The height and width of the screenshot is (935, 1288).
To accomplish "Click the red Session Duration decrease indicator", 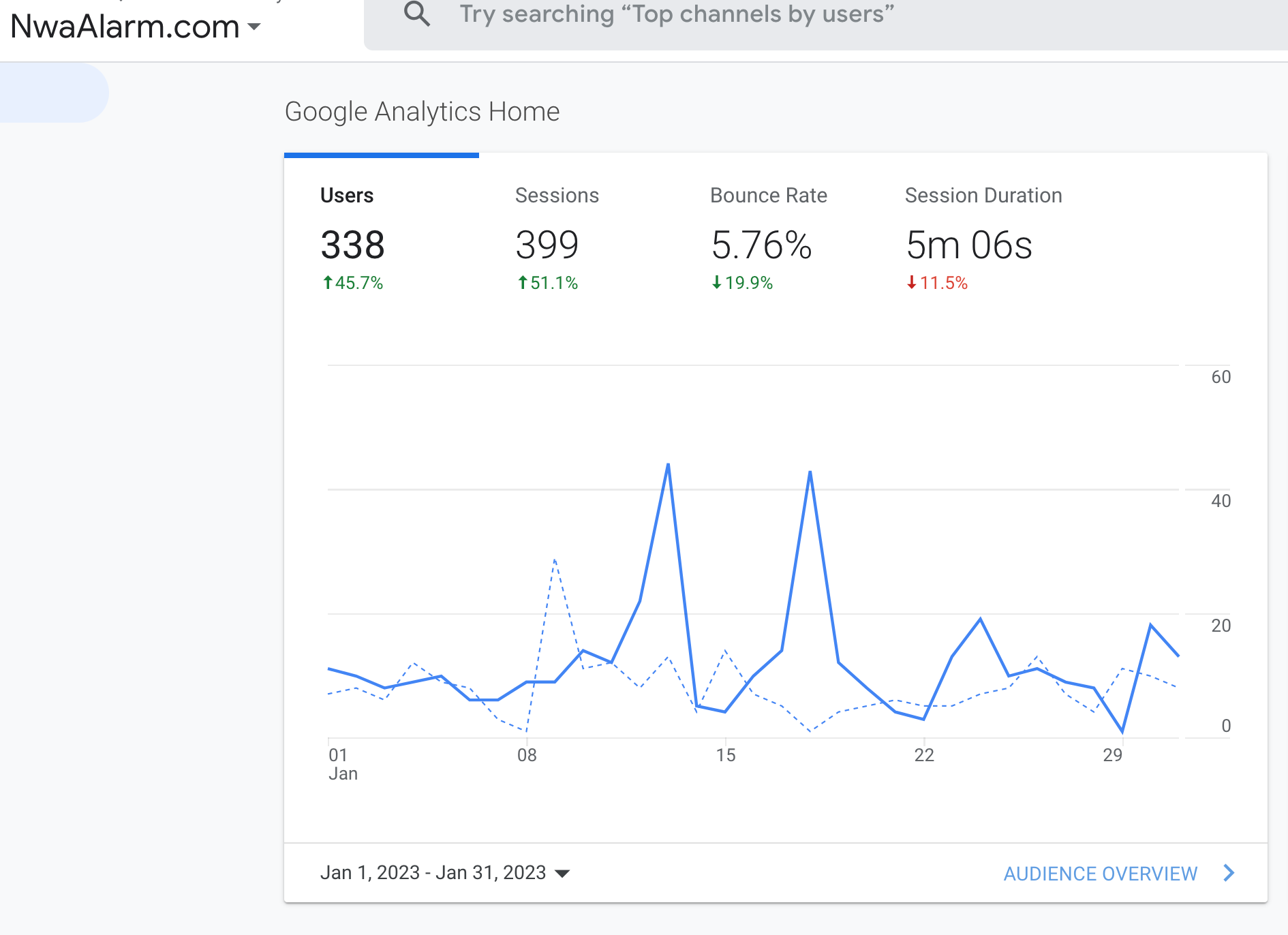I will [937, 283].
